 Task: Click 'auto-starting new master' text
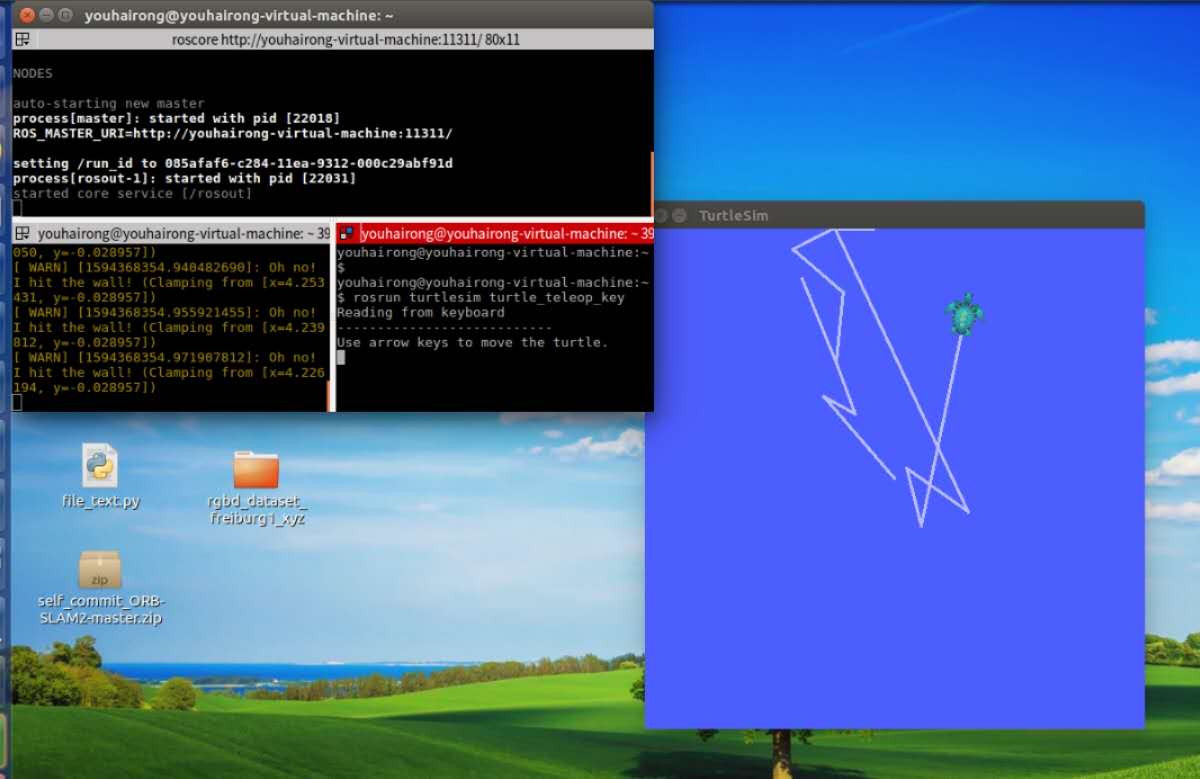click(x=108, y=103)
